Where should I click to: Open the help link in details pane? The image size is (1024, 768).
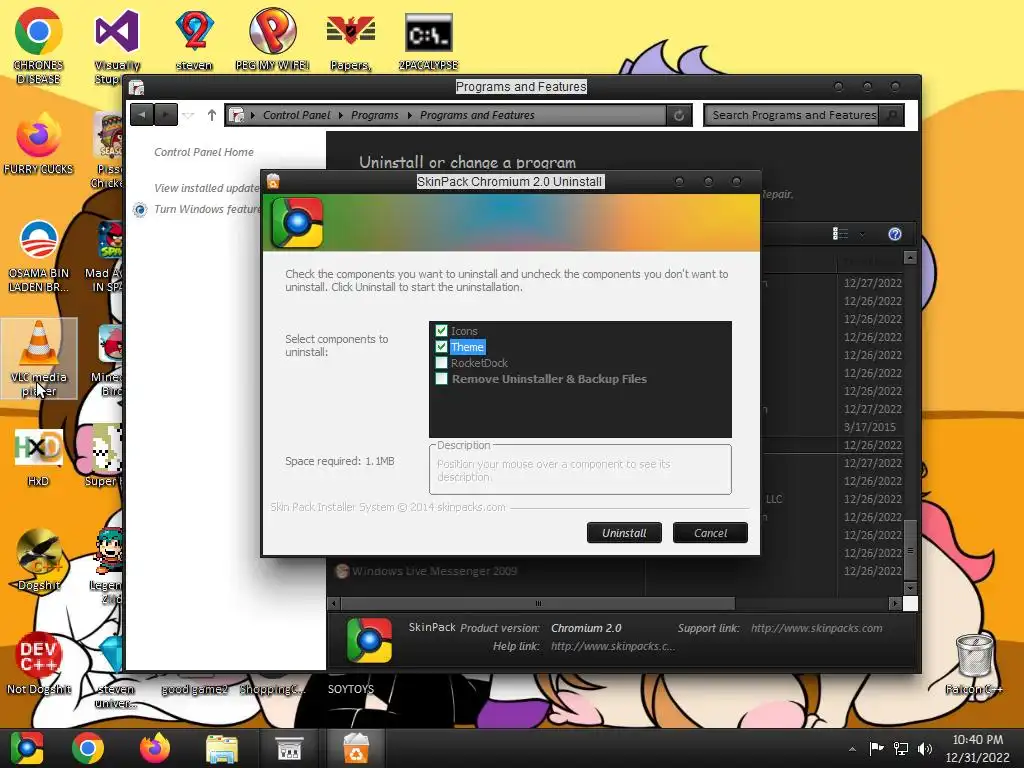coord(613,647)
